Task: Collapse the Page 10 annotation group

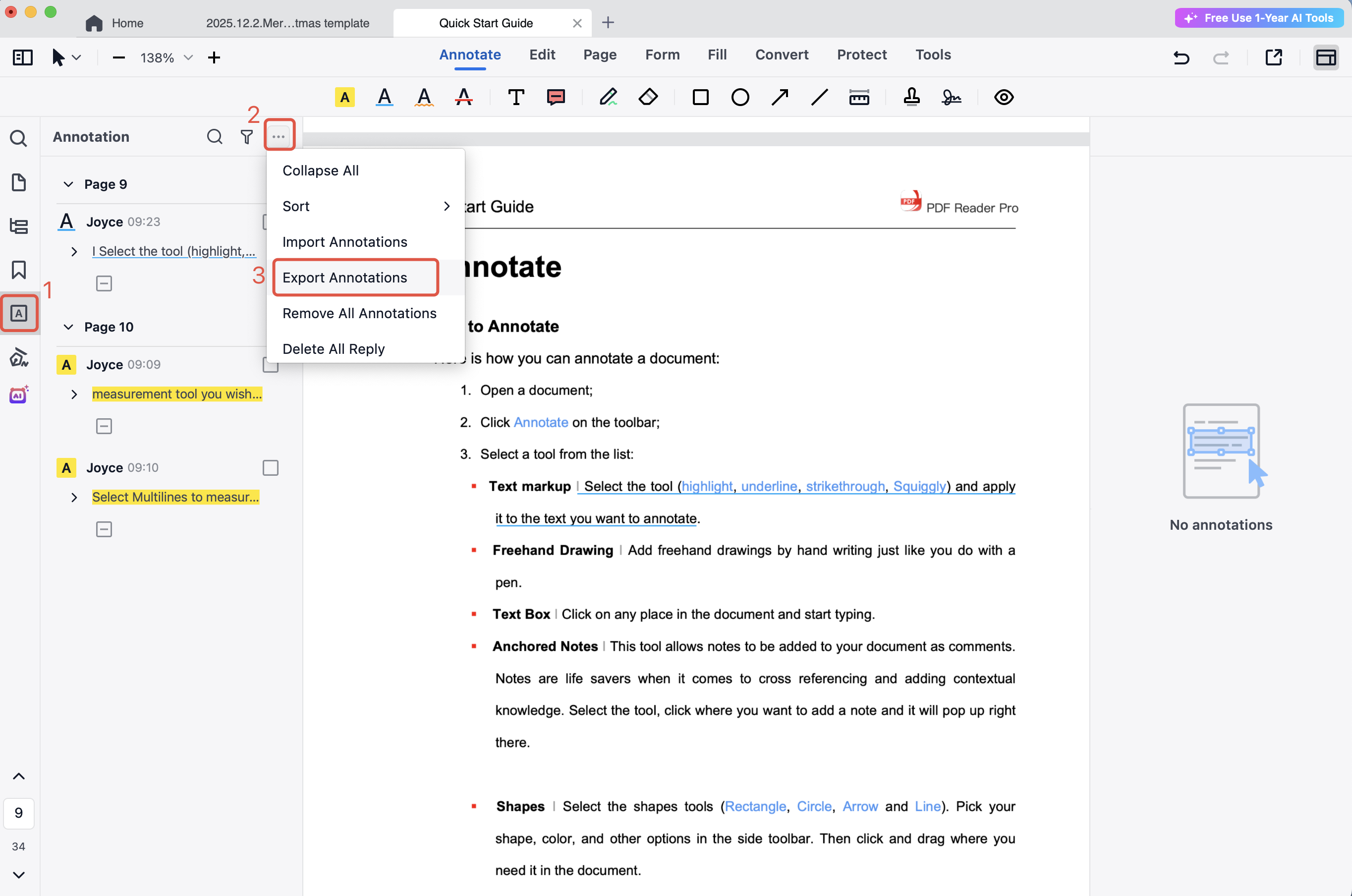Action: [x=68, y=327]
